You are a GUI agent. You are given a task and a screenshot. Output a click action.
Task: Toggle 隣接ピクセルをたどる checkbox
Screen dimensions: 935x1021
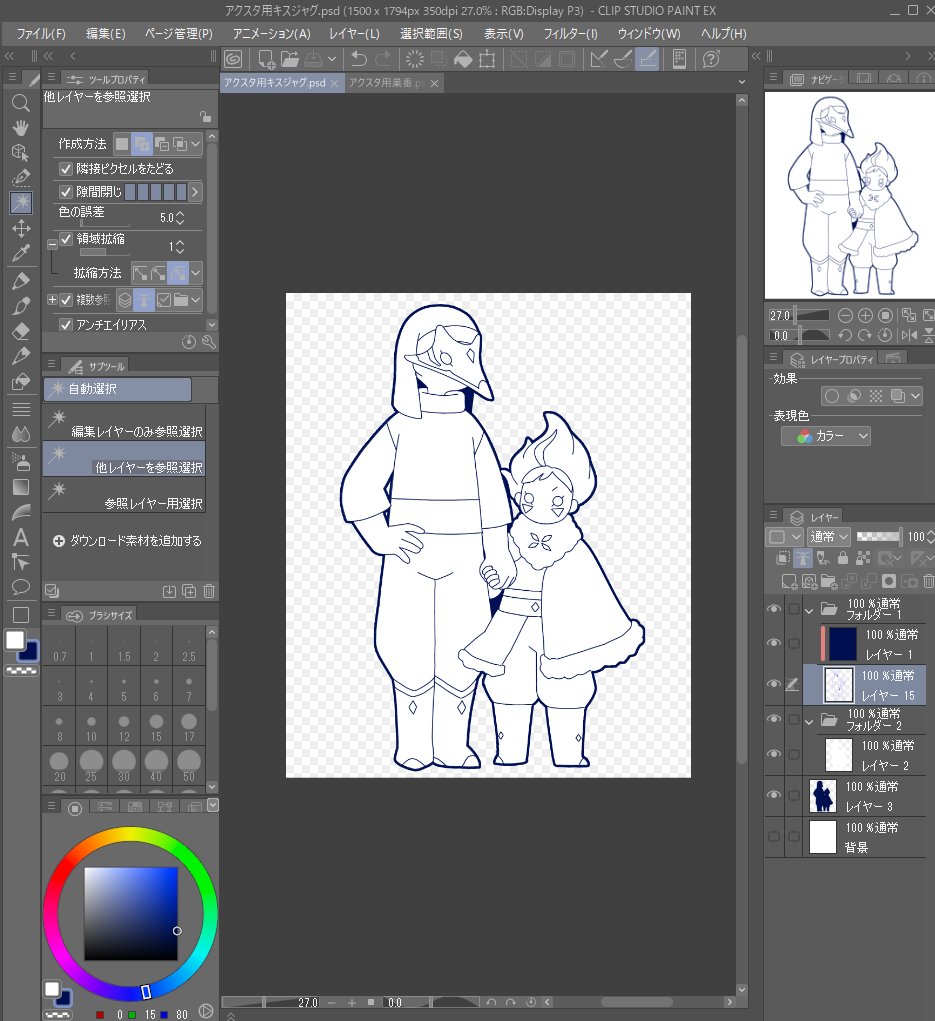[66, 169]
